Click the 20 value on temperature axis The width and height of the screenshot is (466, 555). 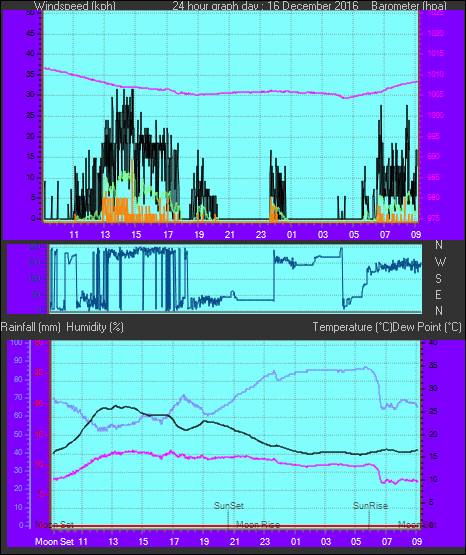point(433,434)
